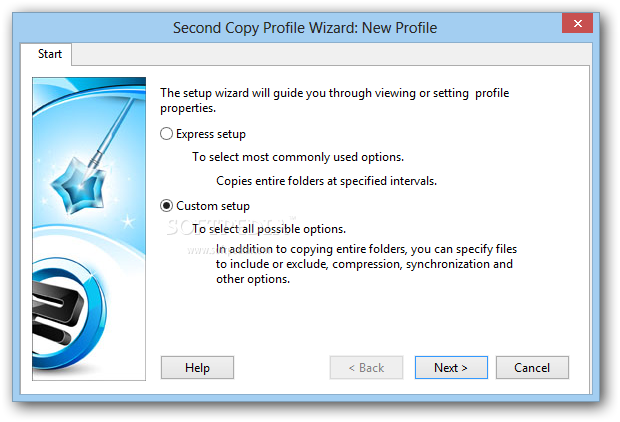Close the Second Copy Profile Wizard window
The width and height of the screenshot is (620, 422).
pos(577,23)
